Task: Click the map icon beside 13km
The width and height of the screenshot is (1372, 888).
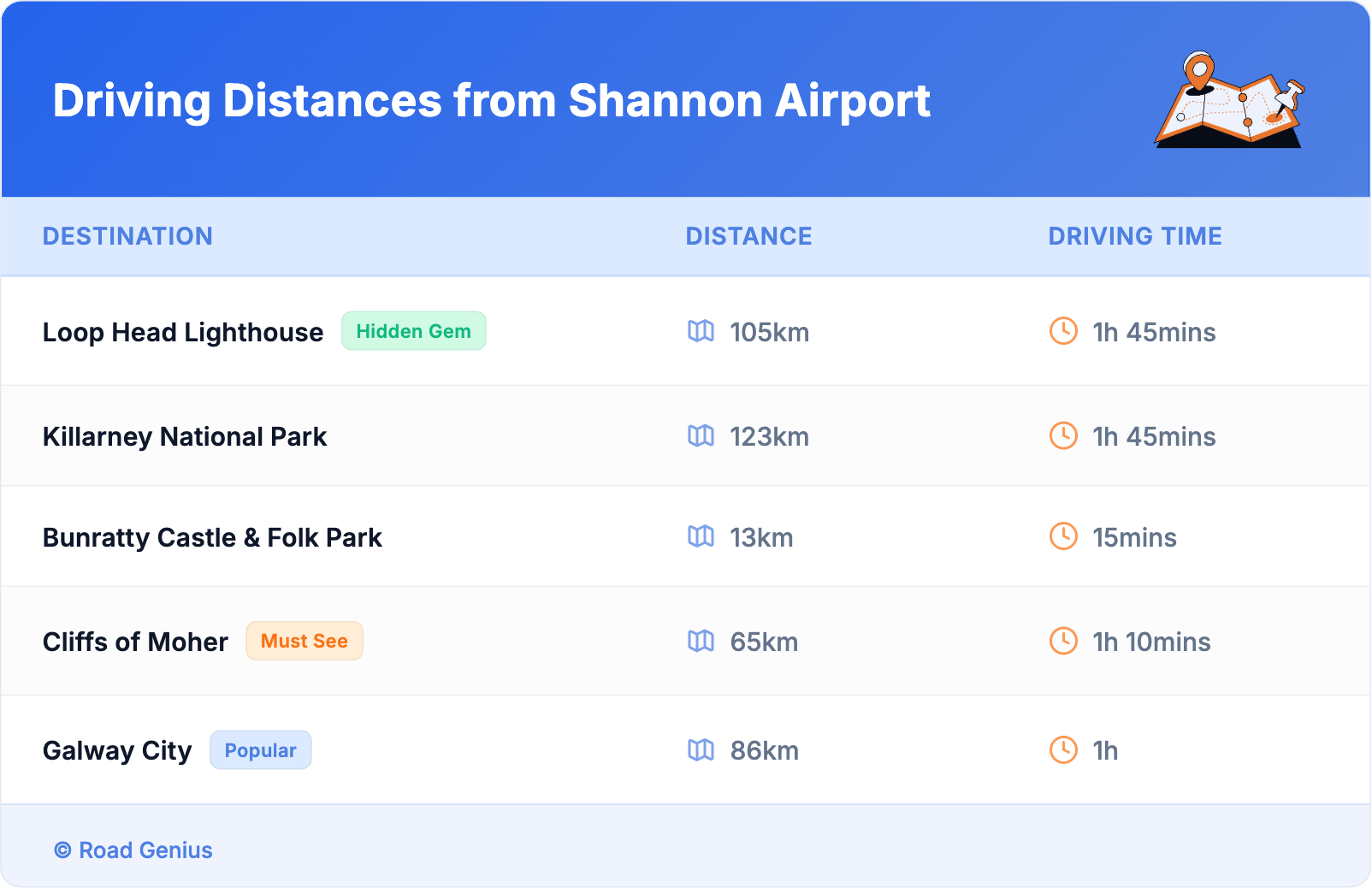Action: coord(701,536)
